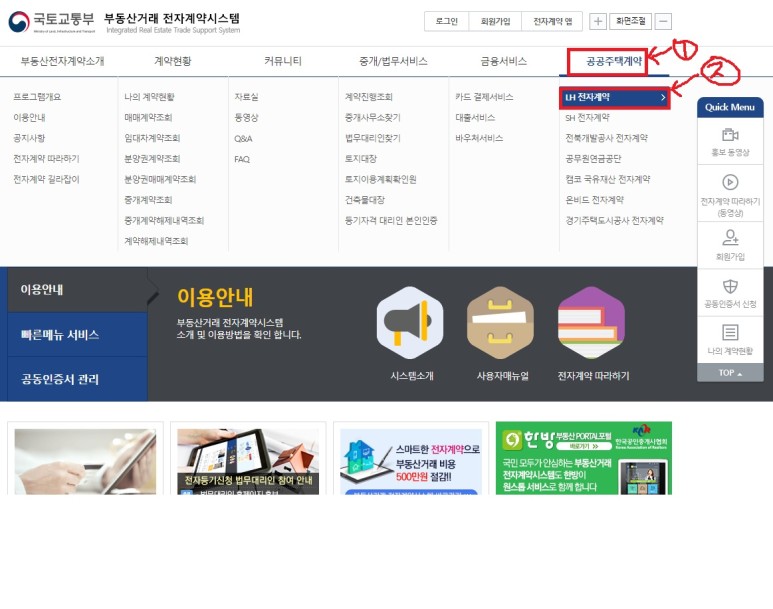The width and height of the screenshot is (773, 609).
Task: Select 공무원연금공단 link
Action: 593,159
